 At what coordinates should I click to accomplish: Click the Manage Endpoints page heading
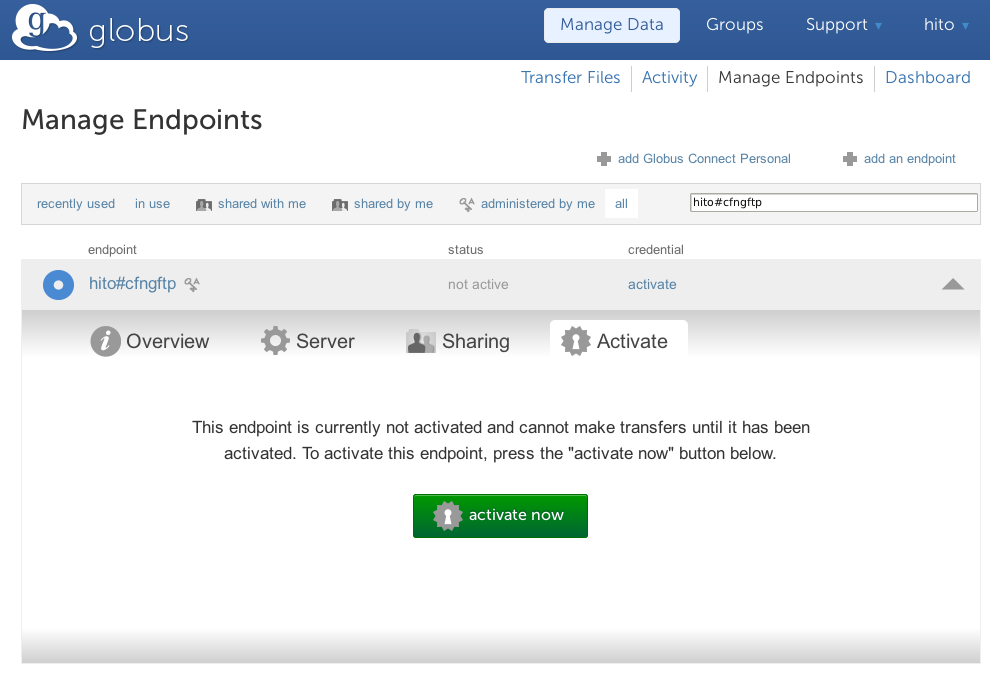click(142, 120)
